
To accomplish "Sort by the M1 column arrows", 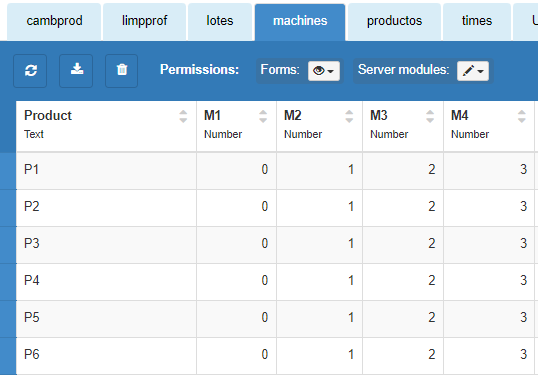I will 263,116.
